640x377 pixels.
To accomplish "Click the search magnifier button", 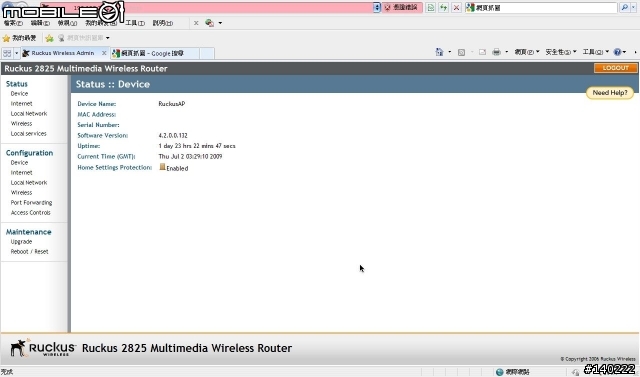I will [x=624, y=7].
